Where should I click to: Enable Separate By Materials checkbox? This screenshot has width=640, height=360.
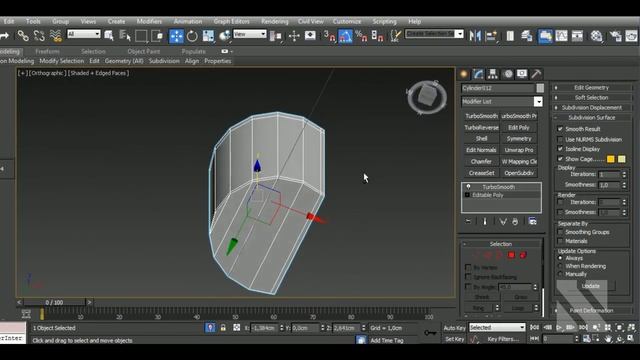click(x=560, y=241)
